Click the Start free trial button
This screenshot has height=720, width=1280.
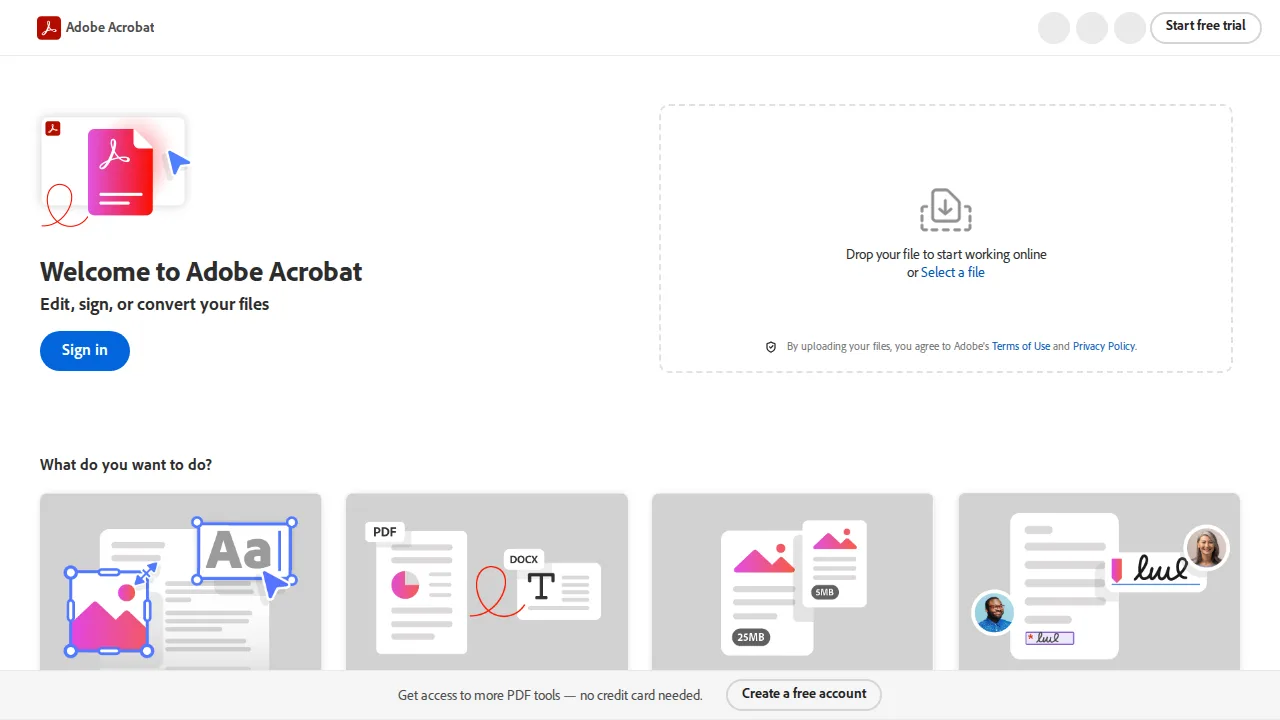(x=1205, y=26)
